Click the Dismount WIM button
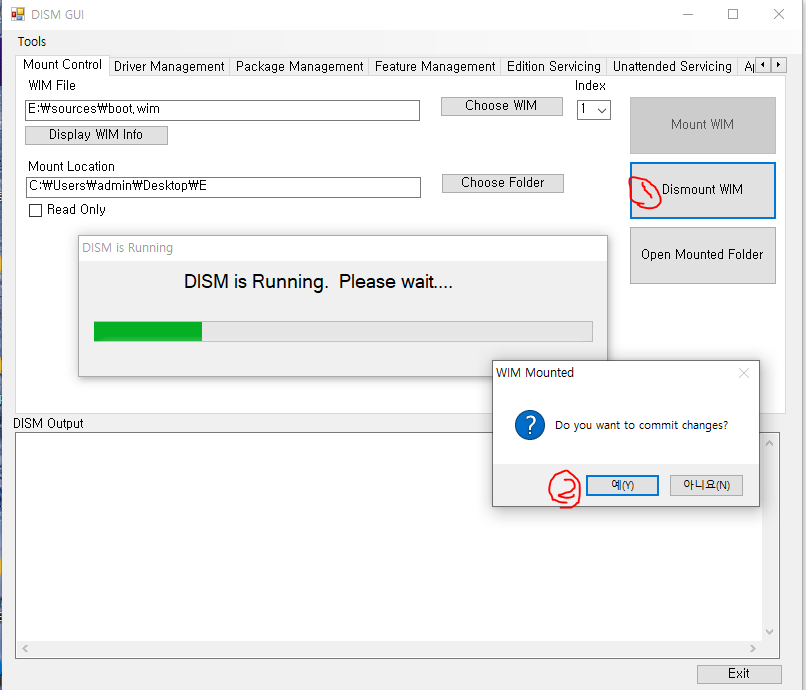The image size is (806, 690). point(703,190)
